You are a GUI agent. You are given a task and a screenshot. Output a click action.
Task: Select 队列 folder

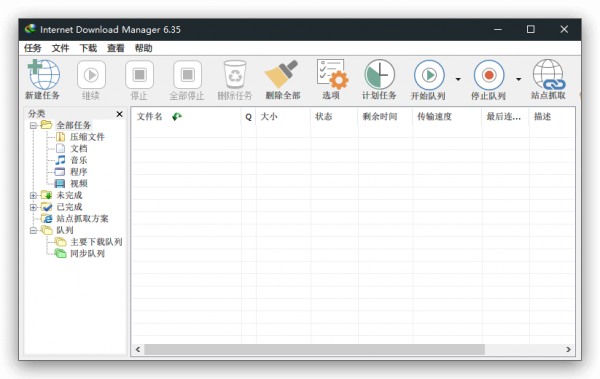tap(65, 230)
